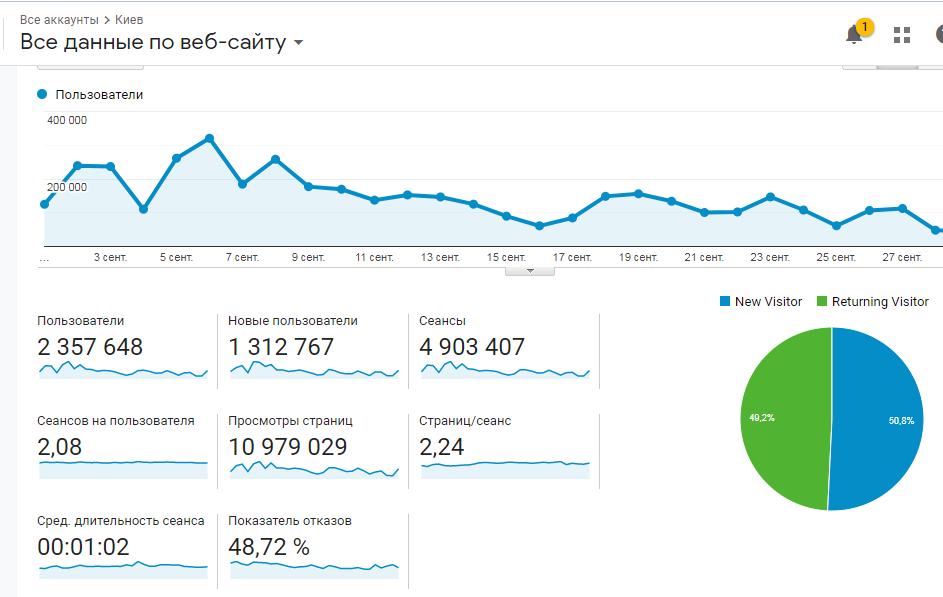
Task: Open the notifications bell icon
Action: [x=853, y=35]
